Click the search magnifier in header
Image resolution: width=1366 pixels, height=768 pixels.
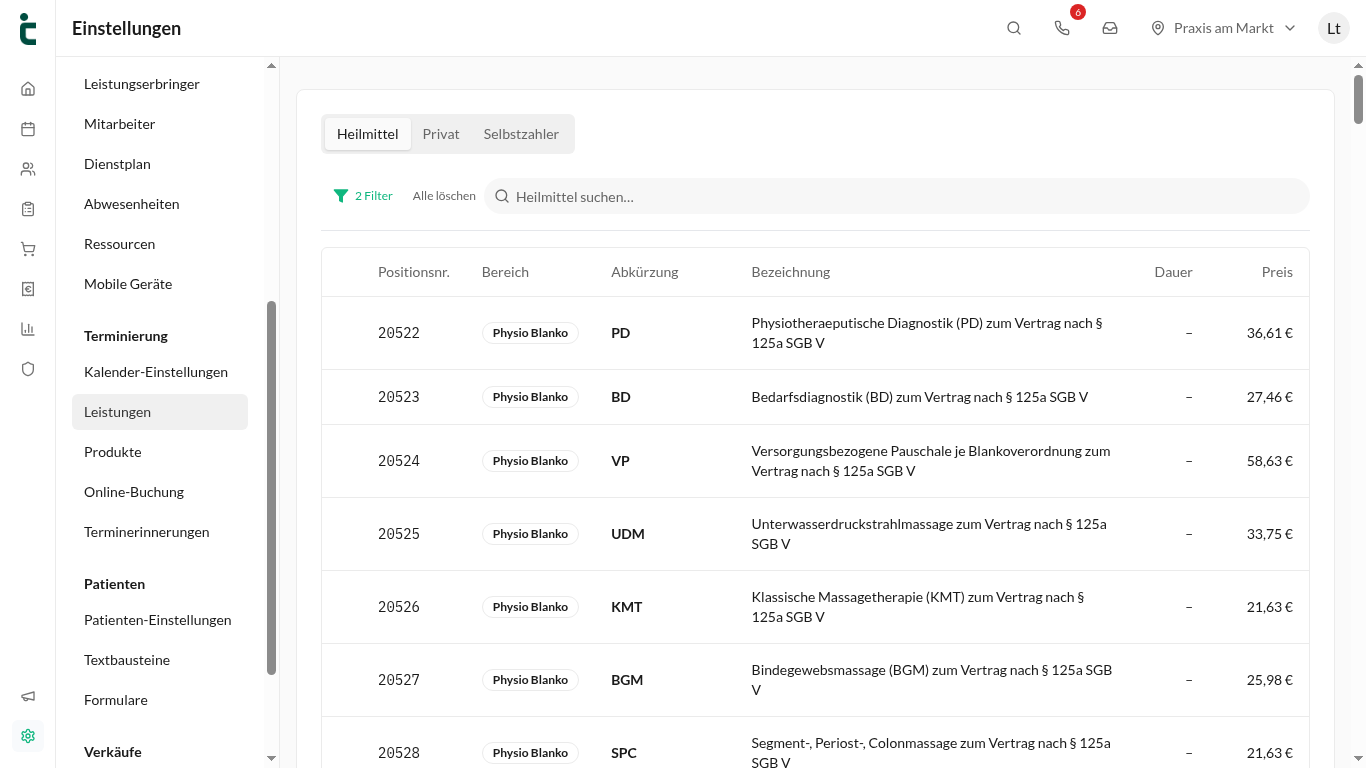point(1014,28)
